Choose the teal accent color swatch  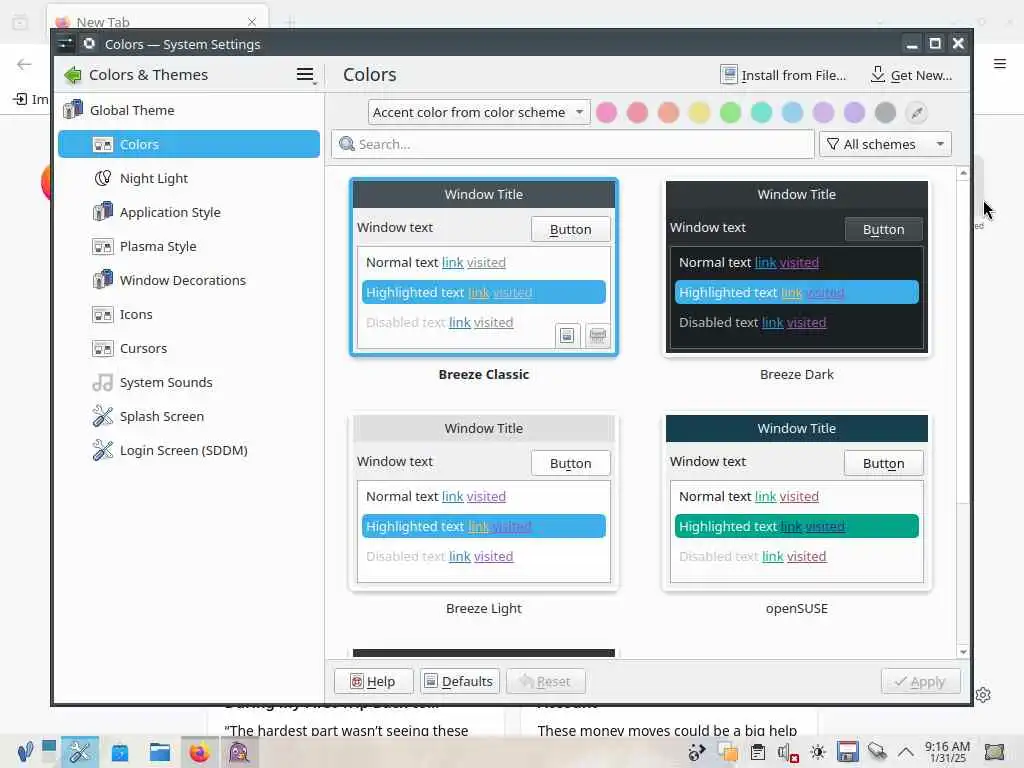tap(761, 112)
